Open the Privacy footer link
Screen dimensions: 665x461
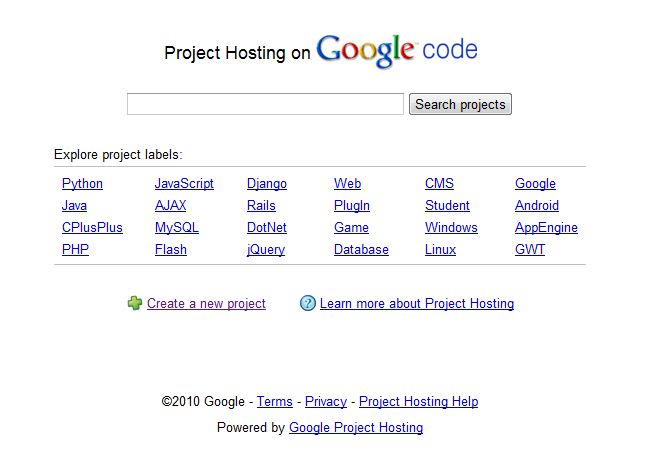326,402
